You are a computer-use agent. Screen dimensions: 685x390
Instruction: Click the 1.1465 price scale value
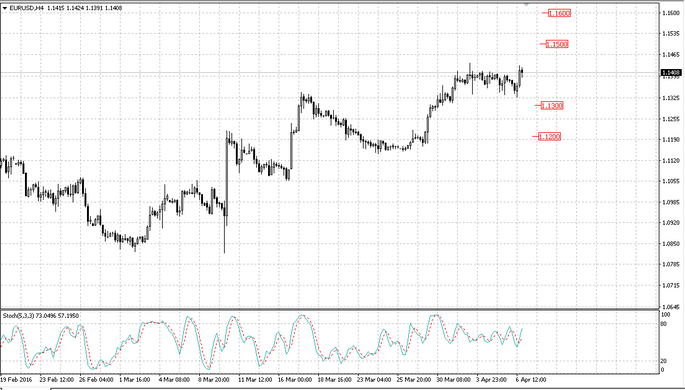[671, 55]
